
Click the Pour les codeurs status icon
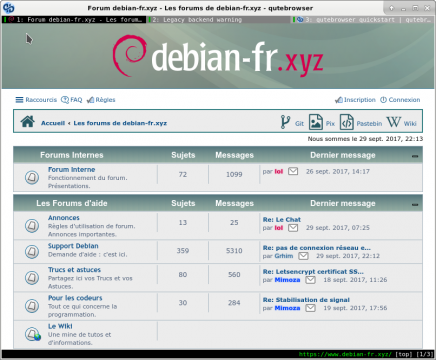32,306
